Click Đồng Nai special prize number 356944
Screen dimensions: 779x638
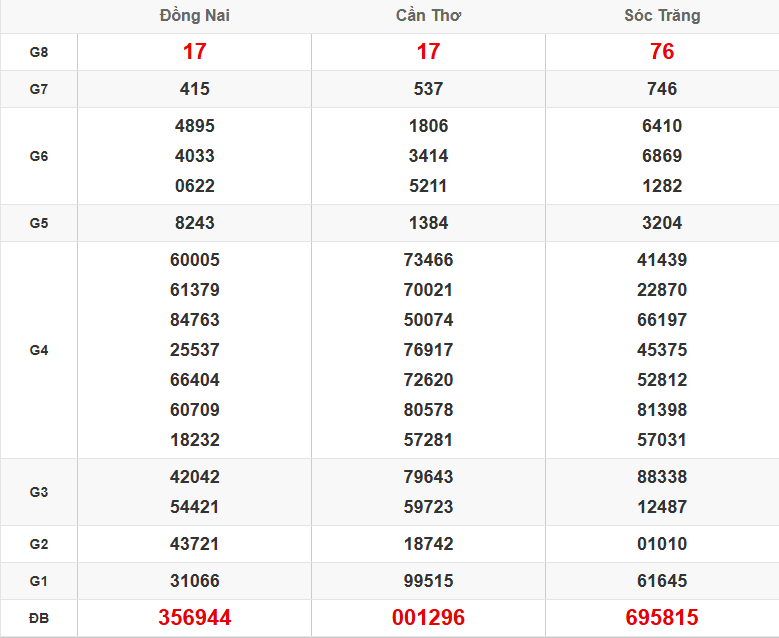[x=194, y=618]
